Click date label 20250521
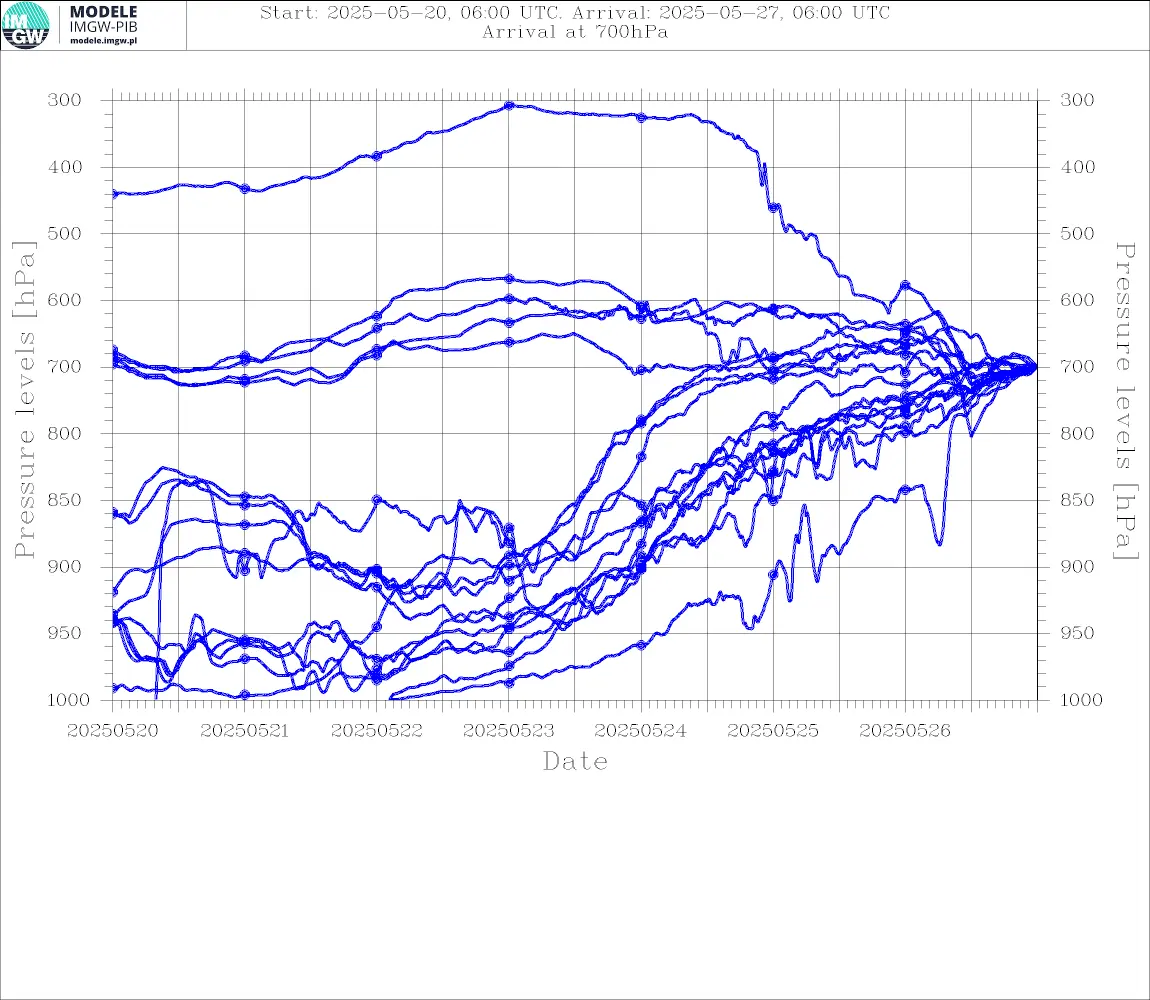This screenshot has width=1150, height=1000. coord(244,731)
